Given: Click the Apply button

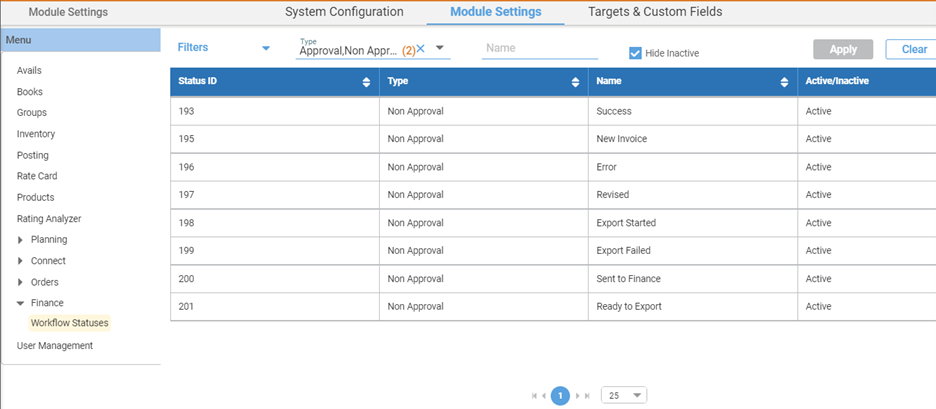Looking at the screenshot, I should point(843,50).
